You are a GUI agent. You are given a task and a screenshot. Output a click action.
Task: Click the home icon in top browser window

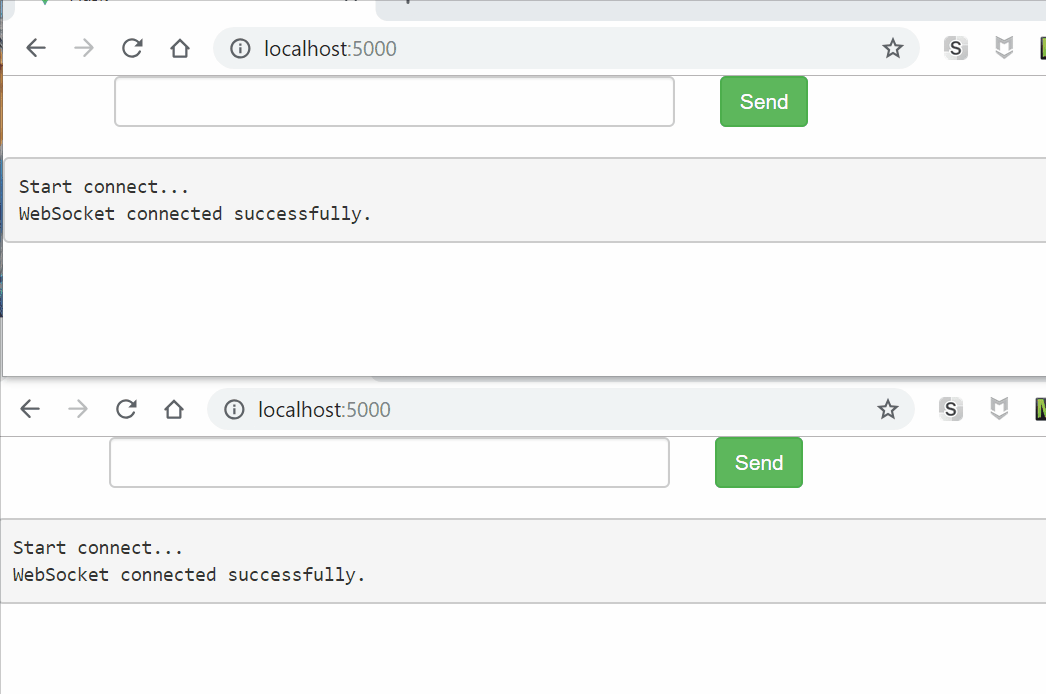click(180, 47)
